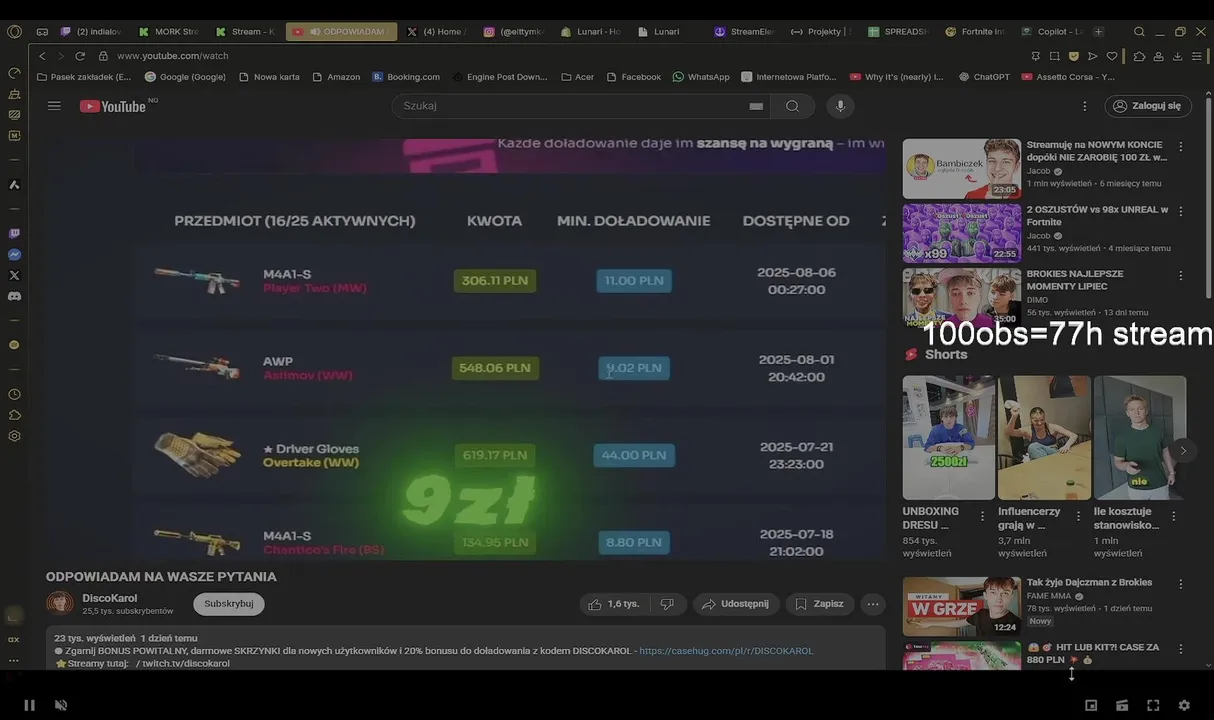Open more actions three-dot under video
The height and width of the screenshot is (720, 1214).
click(x=873, y=604)
